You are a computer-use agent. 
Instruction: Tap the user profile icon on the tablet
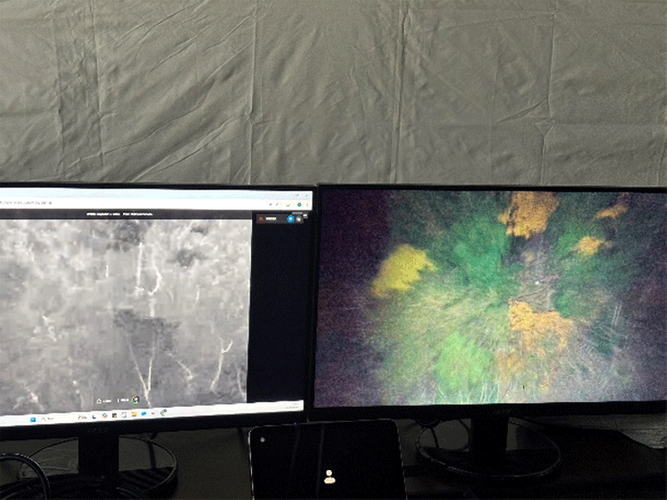click(x=329, y=477)
